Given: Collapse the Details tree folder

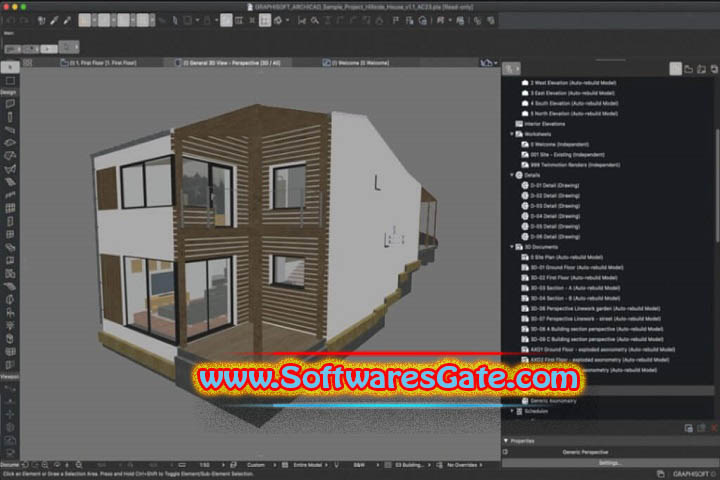Looking at the screenshot, I should [512, 175].
